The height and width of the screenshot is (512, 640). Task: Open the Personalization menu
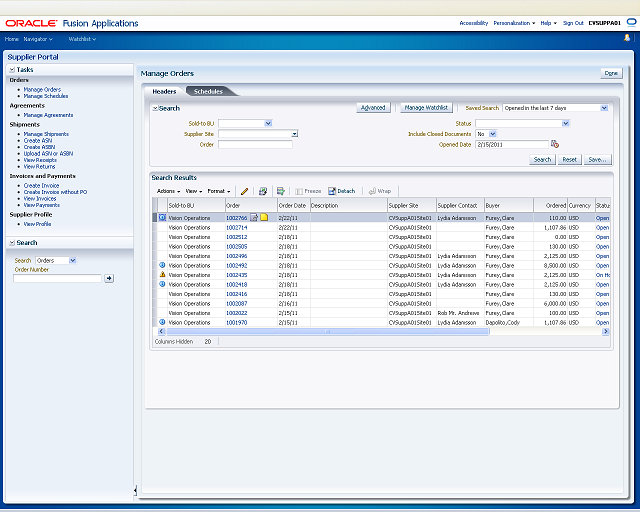pyautogui.click(x=514, y=23)
